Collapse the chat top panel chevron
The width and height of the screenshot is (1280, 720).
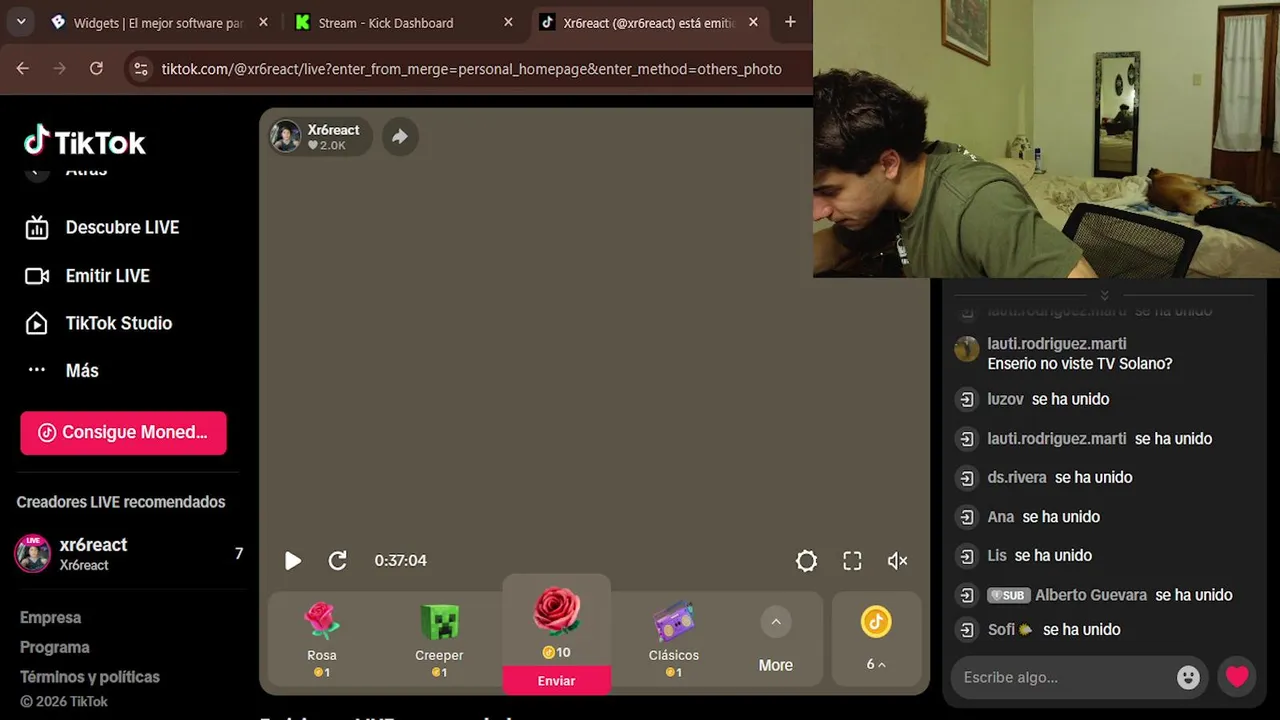pyautogui.click(x=1104, y=295)
